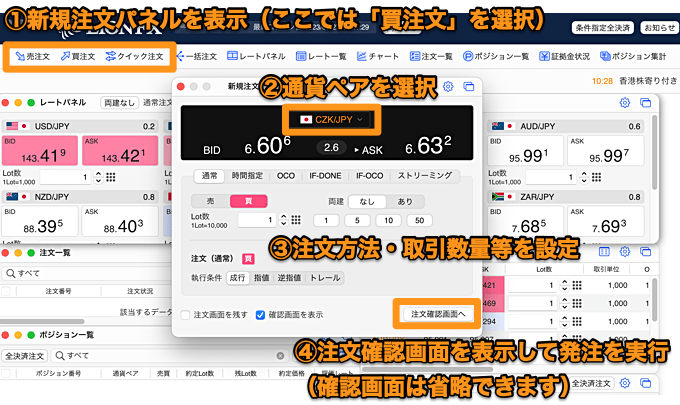Click 条件指定全決済 button in header
This screenshot has width=680, height=405.
tap(602, 28)
